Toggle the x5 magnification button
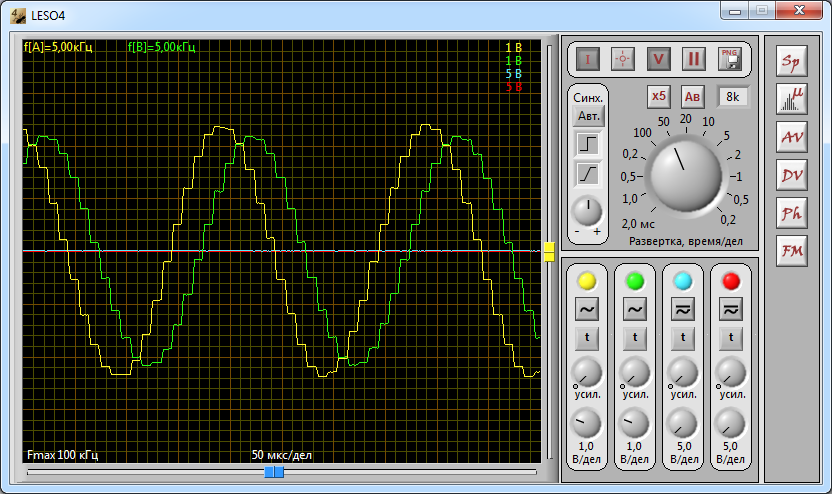Viewport: 832px width, 494px height. [658, 97]
